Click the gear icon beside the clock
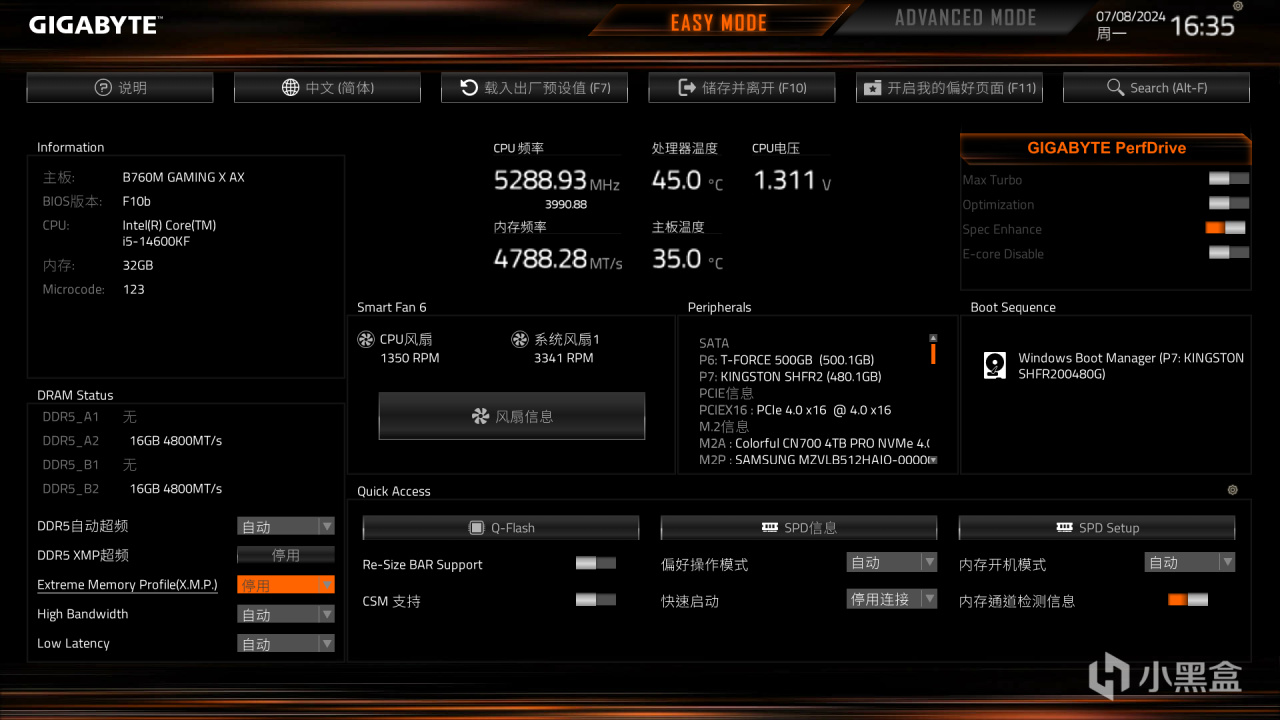The width and height of the screenshot is (1280, 720). tap(1238, 6)
